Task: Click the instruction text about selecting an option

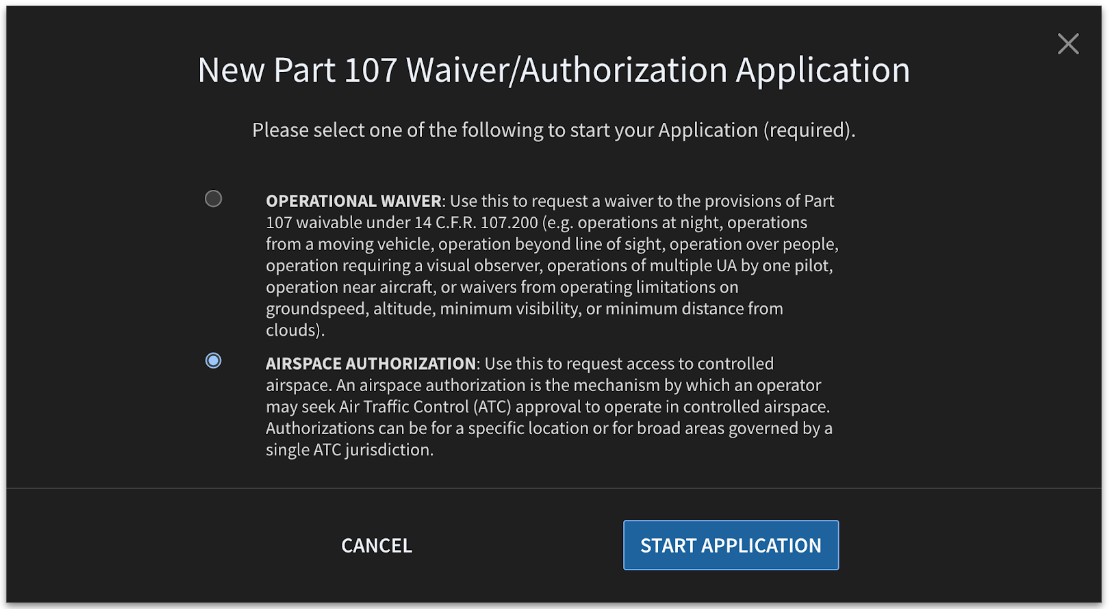Action: click(x=555, y=130)
